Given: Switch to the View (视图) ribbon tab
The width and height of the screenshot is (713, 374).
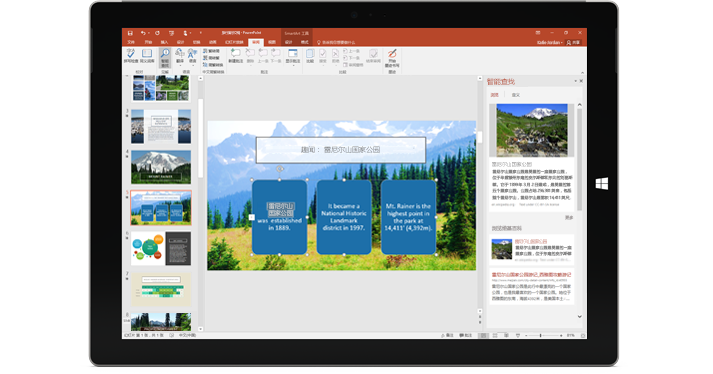Looking at the screenshot, I should [x=271, y=42].
